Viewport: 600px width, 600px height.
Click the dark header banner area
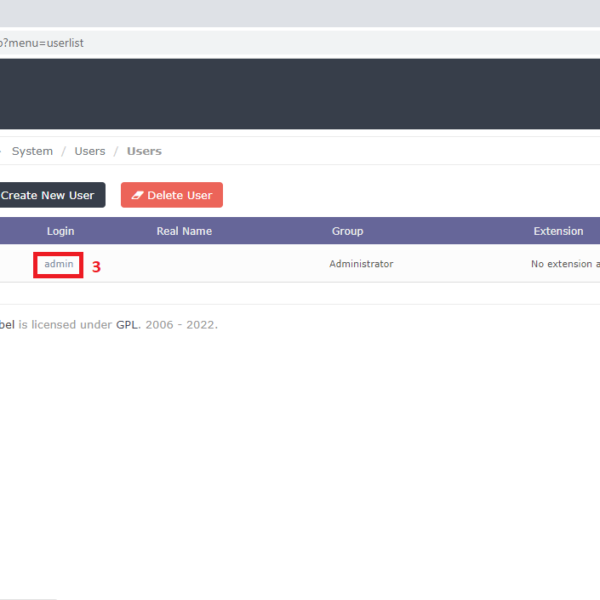[x=300, y=93]
